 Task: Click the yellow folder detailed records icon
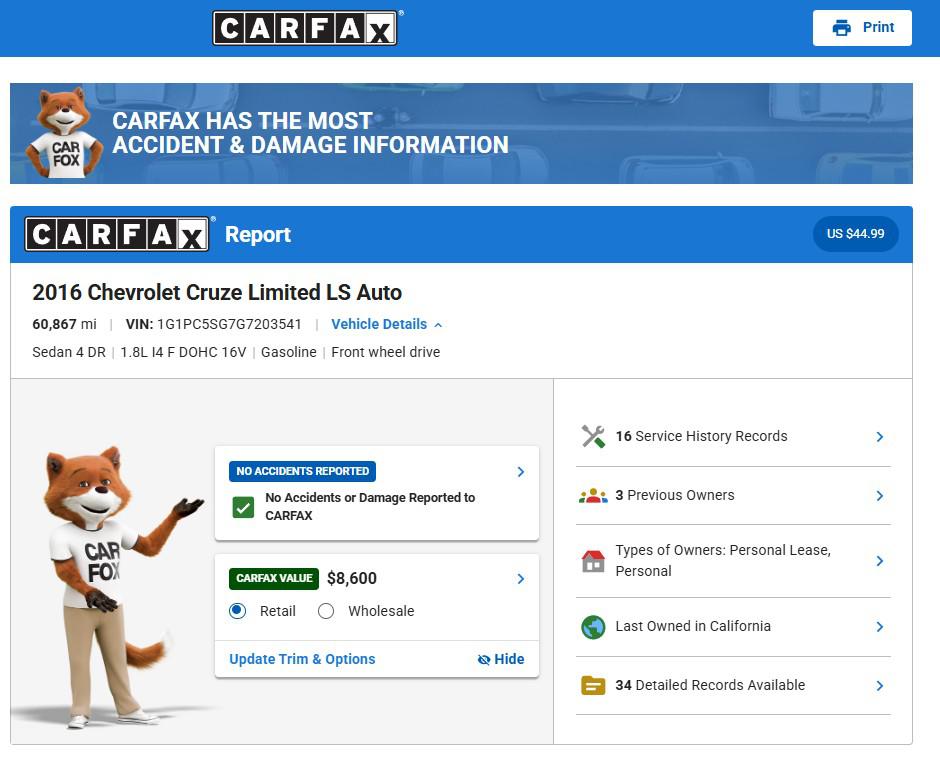(x=593, y=685)
